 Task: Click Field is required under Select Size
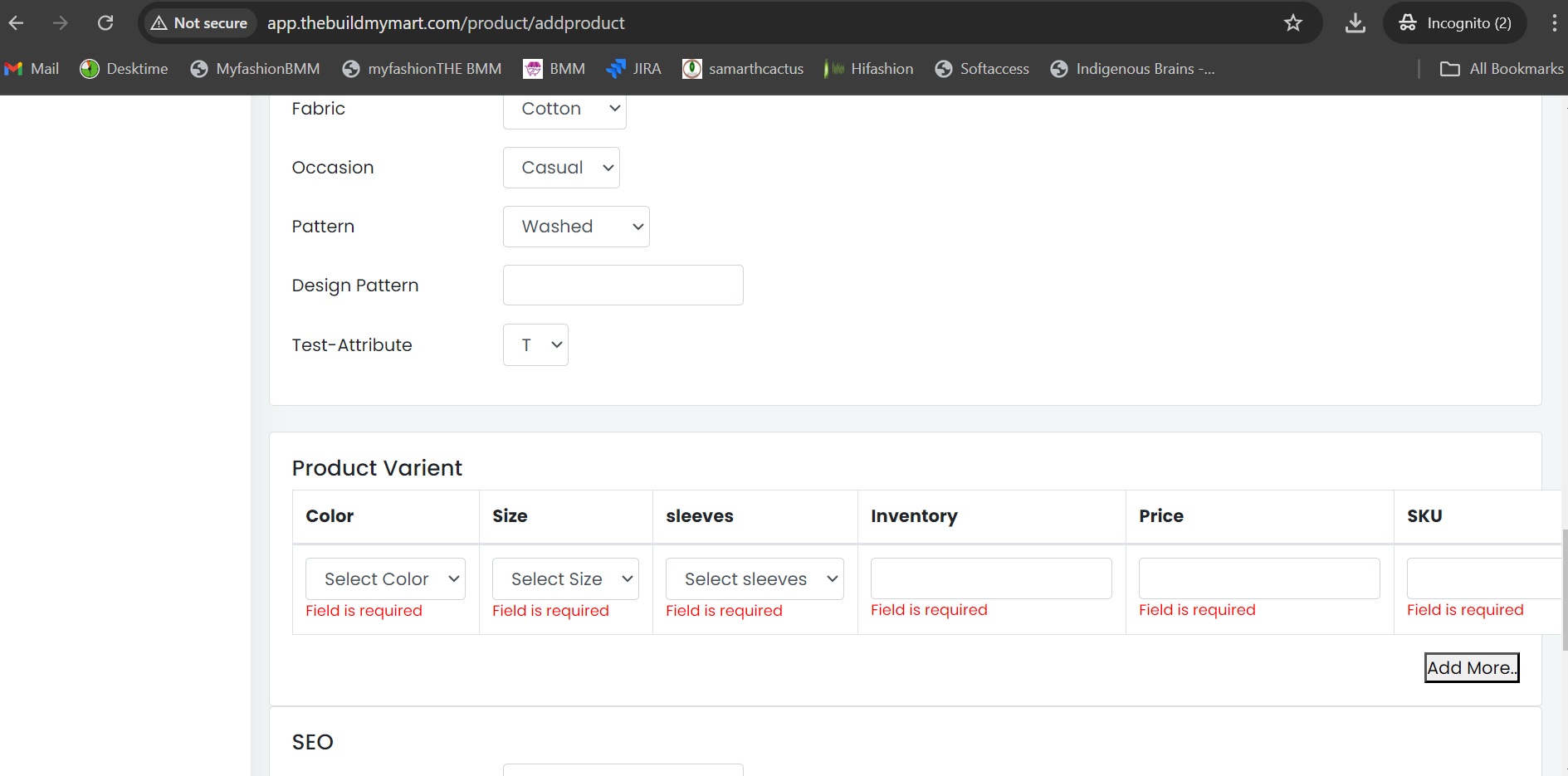coord(550,611)
